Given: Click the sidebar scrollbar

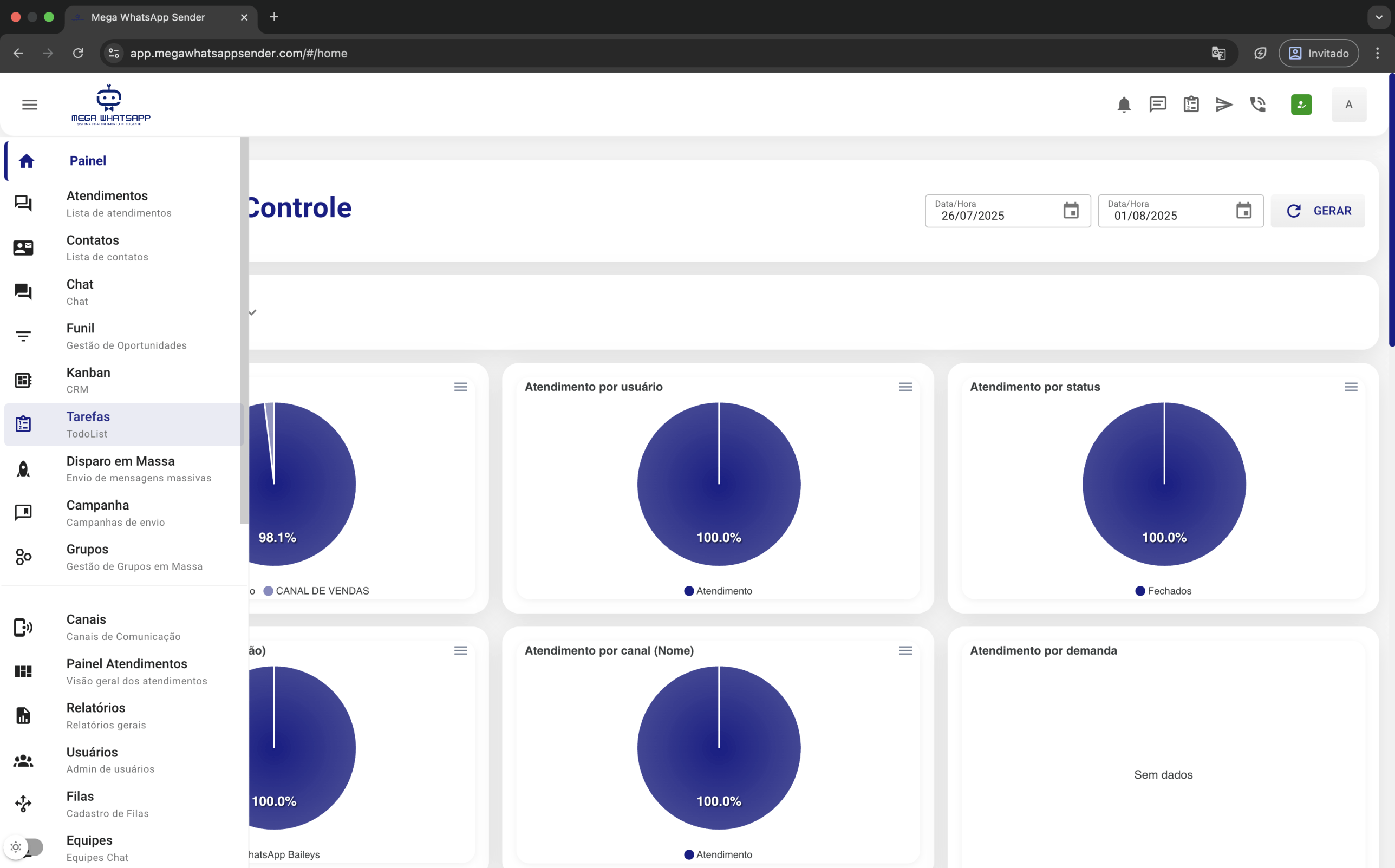Looking at the screenshot, I should [x=244, y=330].
